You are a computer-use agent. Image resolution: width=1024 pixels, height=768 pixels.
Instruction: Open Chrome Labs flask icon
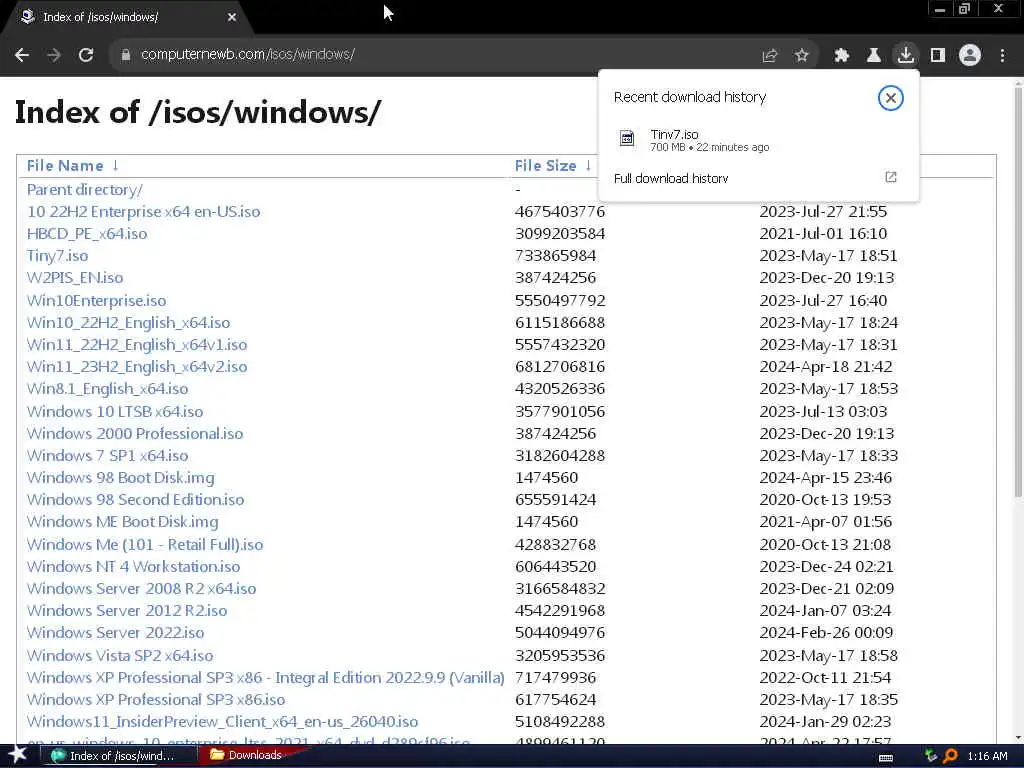click(874, 56)
